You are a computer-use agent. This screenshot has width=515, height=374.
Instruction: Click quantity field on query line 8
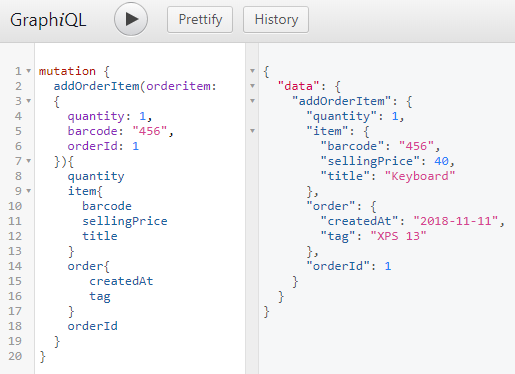[x=96, y=176]
